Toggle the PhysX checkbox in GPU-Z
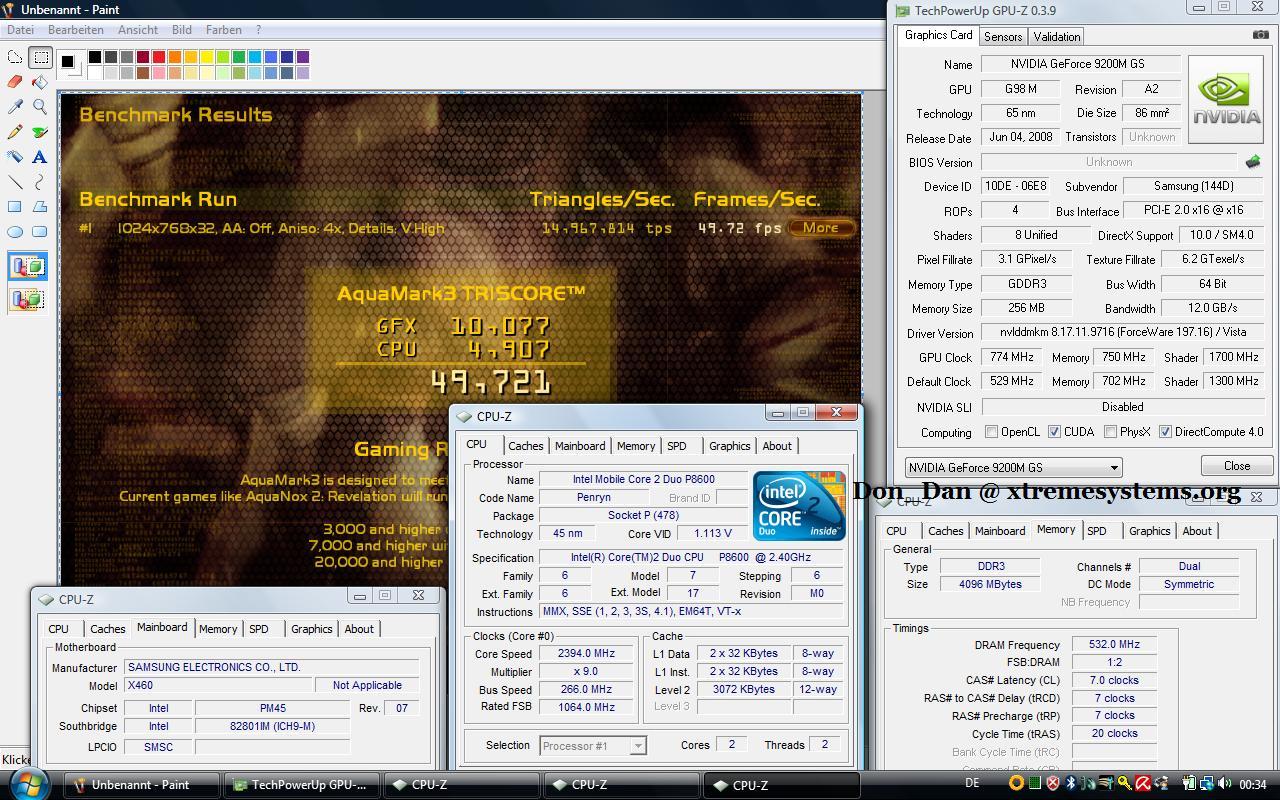Viewport: 1280px width, 800px height. pos(1110,432)
